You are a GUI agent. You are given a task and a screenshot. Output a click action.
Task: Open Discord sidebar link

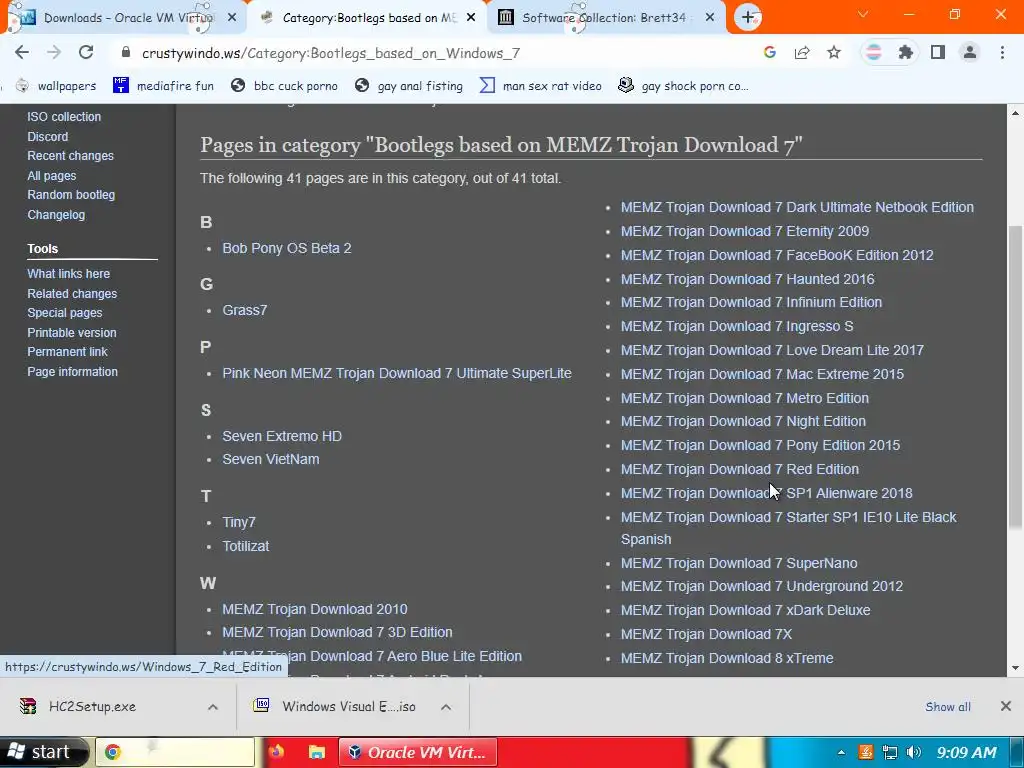point(48,136)
